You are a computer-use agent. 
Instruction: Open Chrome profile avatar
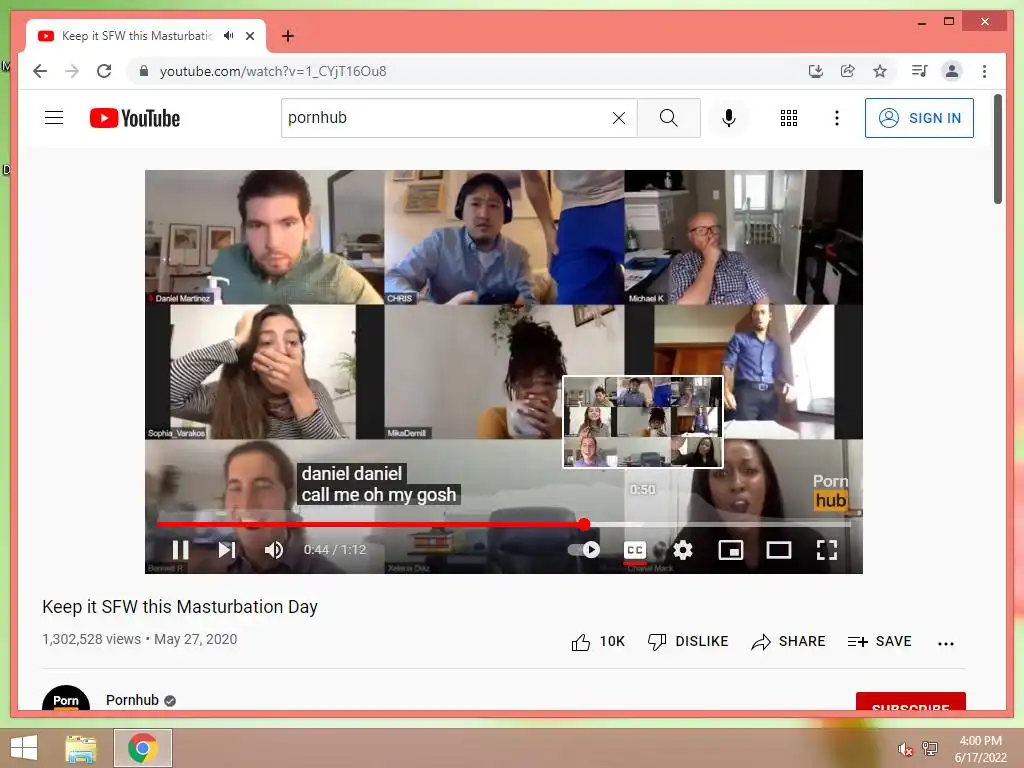point(952,71)
